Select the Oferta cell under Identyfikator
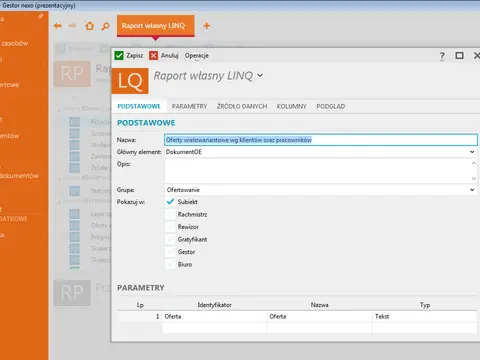Image resolution: width=480 pixels, height=360 pixels. [x=215, y=316]
